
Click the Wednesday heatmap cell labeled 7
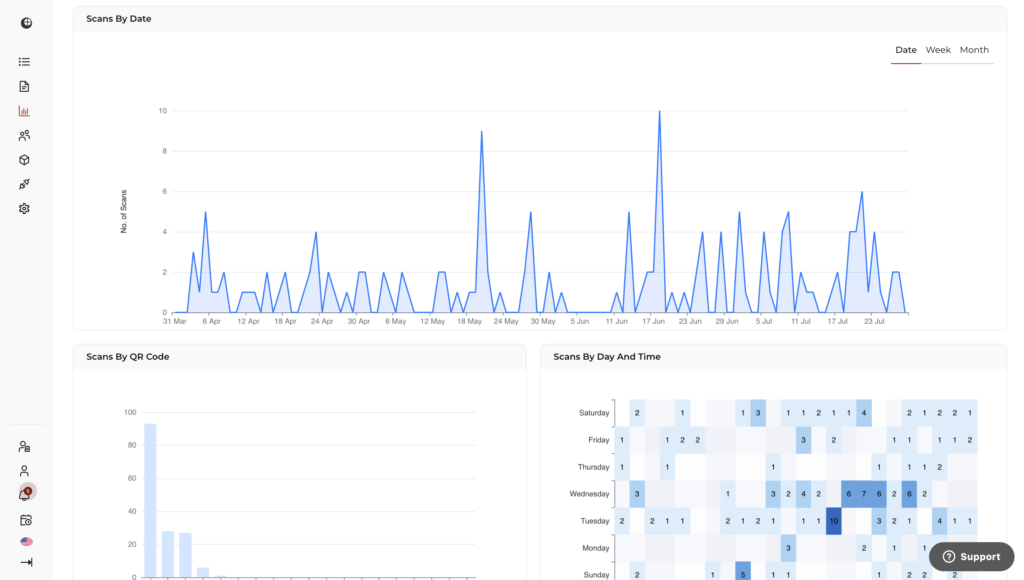(863, 494)
